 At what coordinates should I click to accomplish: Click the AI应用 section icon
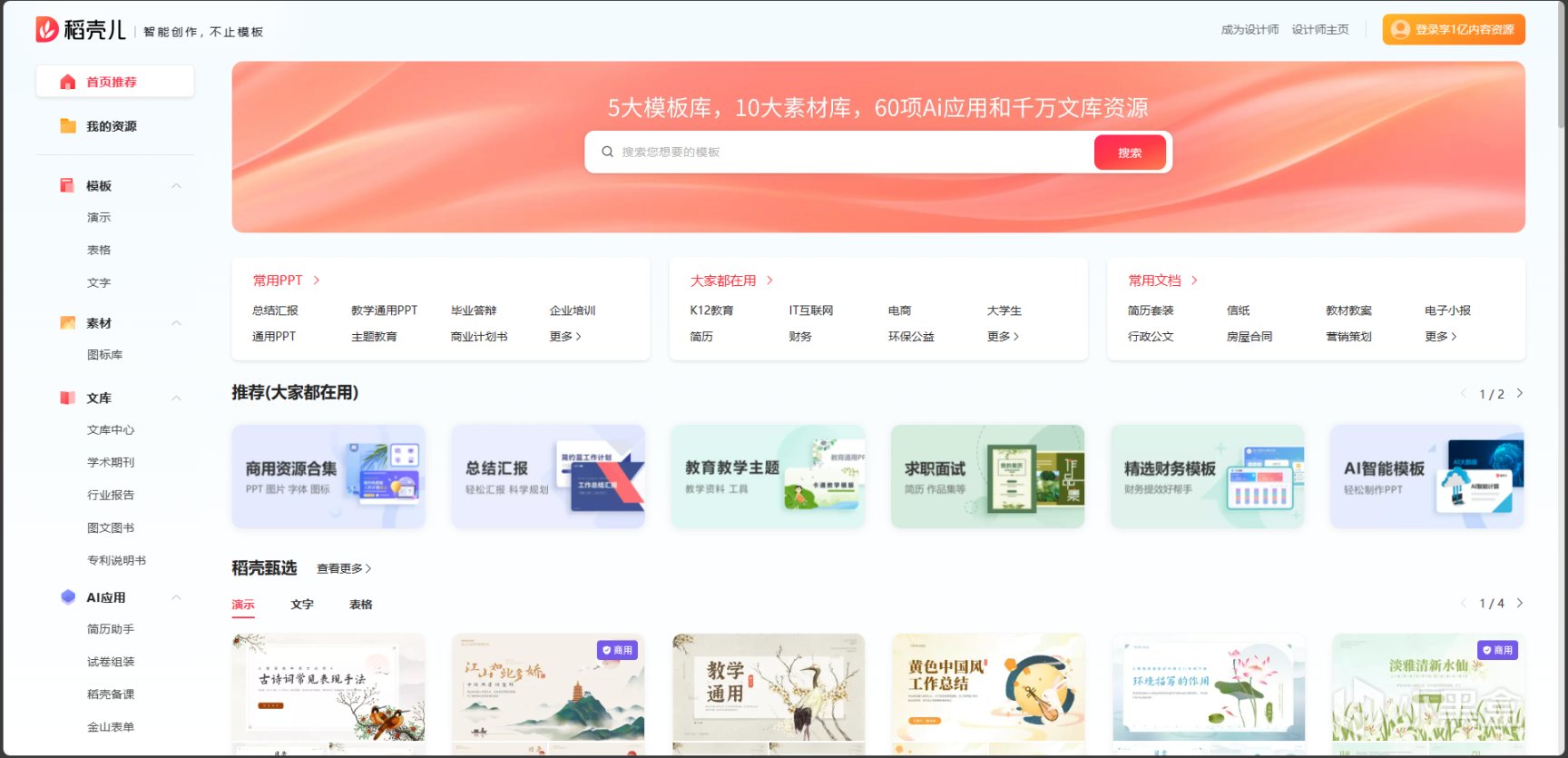click(67, 596)
